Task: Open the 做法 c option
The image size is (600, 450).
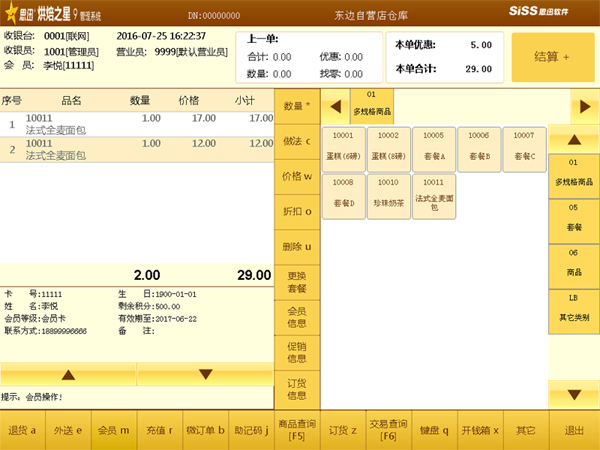Action: point(297,141)
